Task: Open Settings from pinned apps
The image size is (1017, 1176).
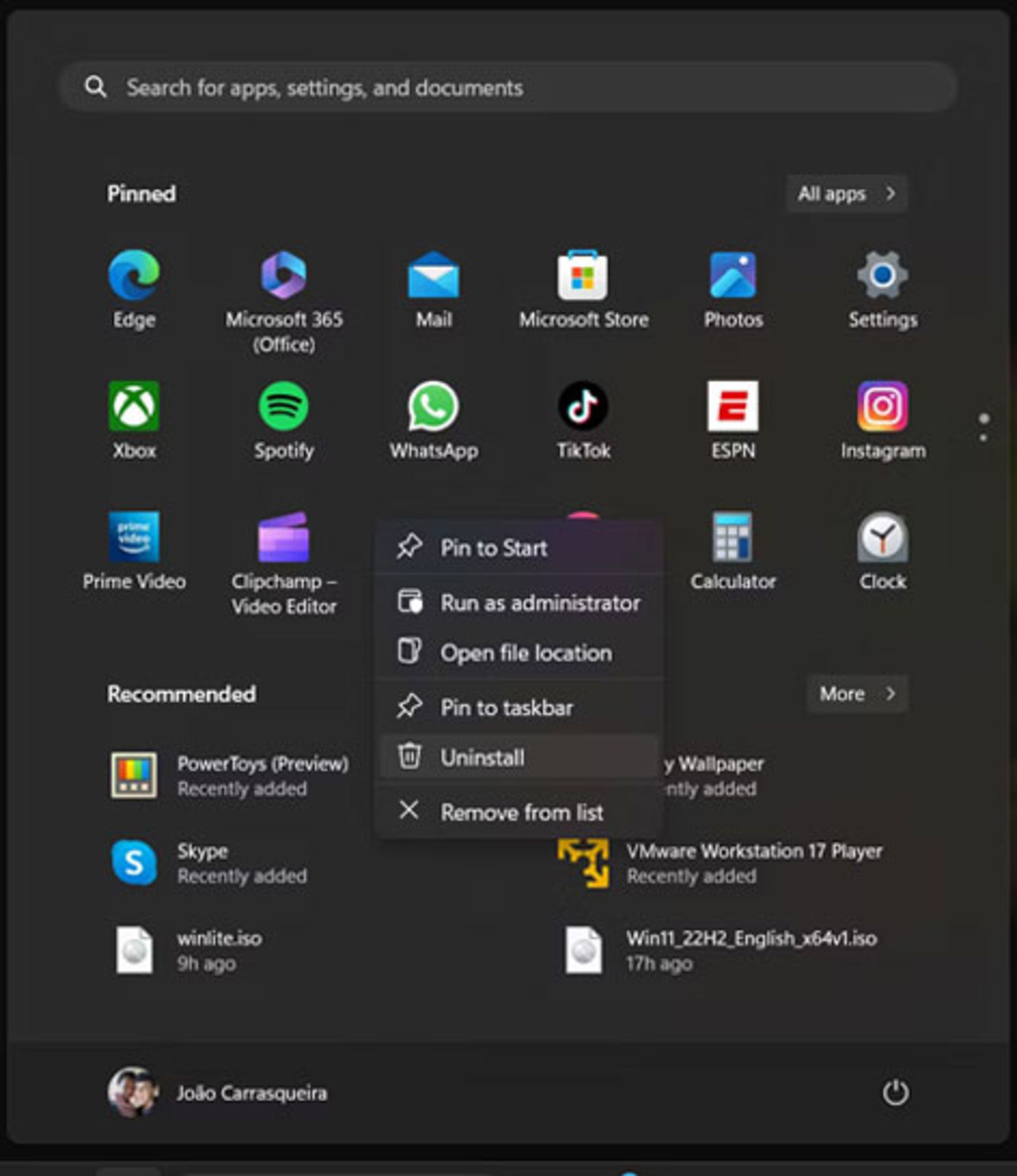Action: (x=883, y=291)
